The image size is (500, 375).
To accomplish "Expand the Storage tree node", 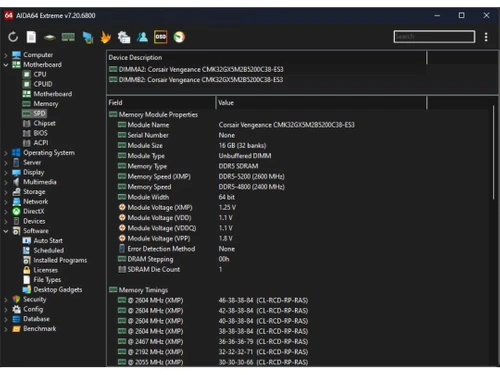I will [x=6, y=192].
